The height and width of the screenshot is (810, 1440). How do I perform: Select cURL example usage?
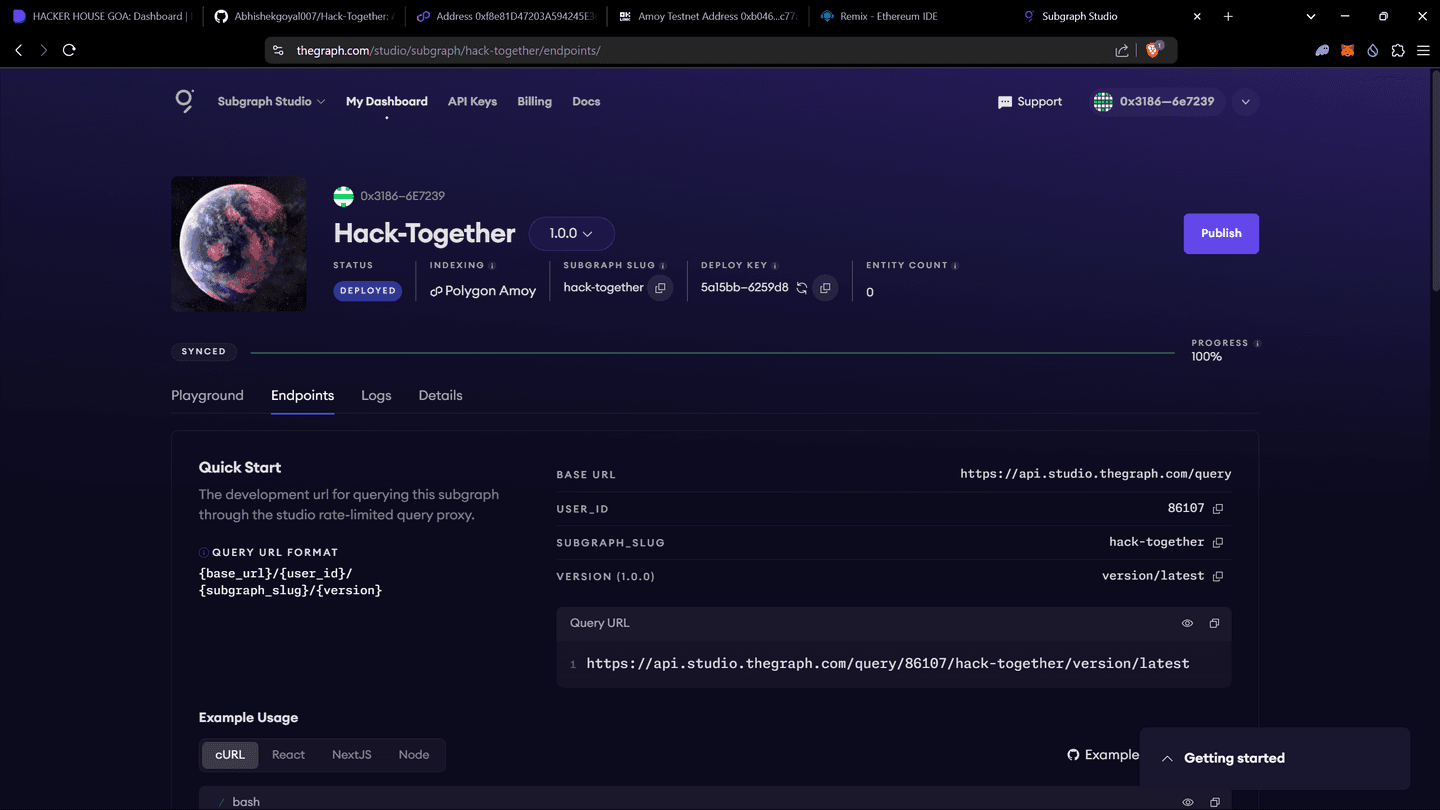[230, 755]
